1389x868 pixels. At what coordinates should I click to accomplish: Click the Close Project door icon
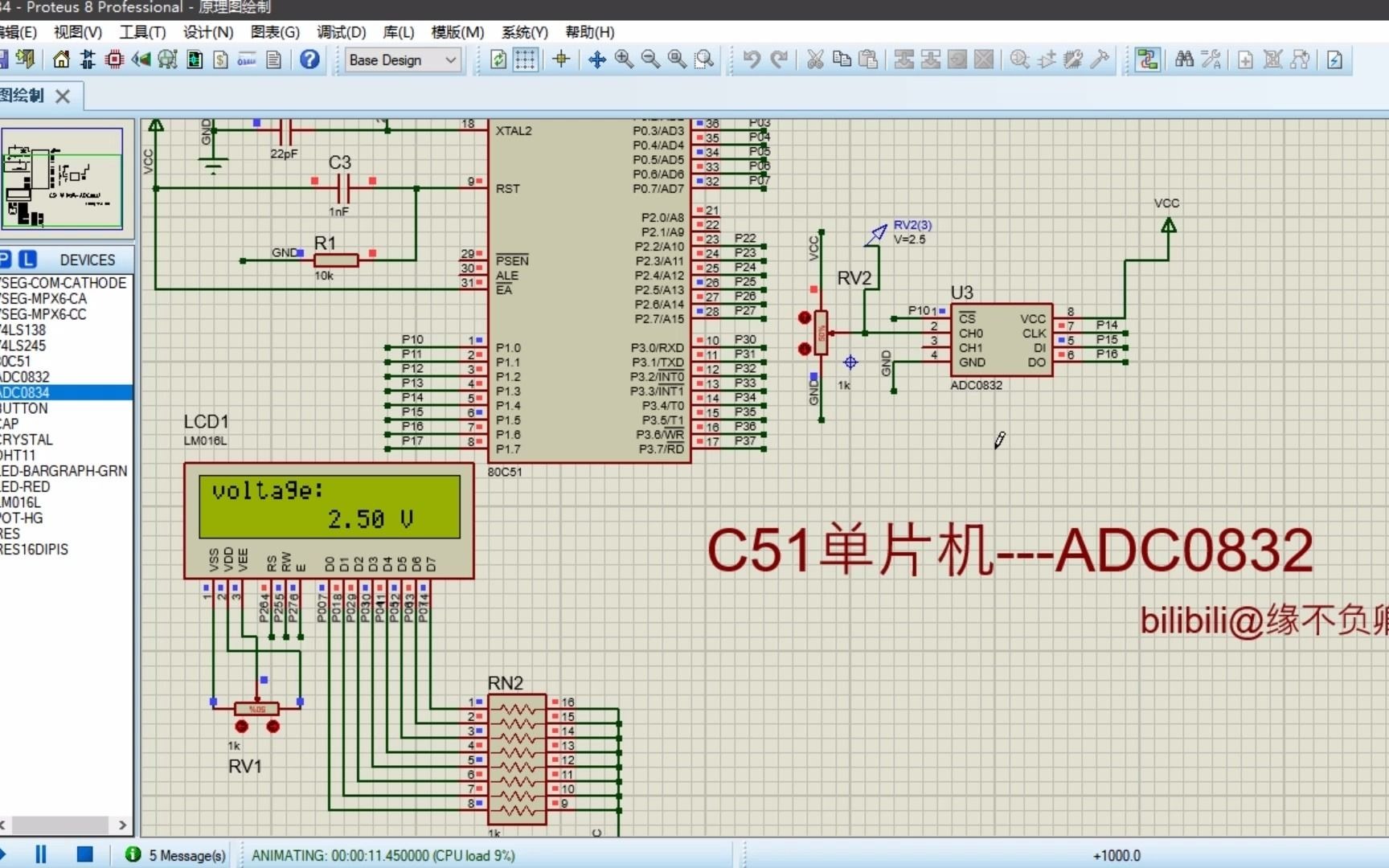[26, 59]
